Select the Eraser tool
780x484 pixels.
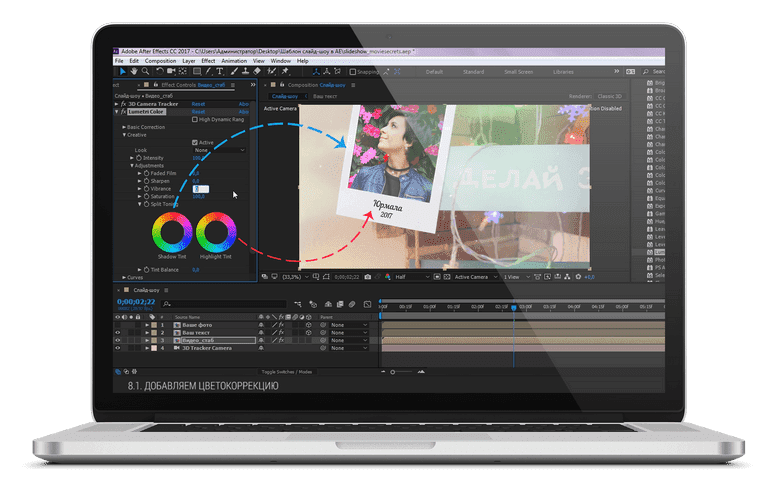(x=258, y=72)
